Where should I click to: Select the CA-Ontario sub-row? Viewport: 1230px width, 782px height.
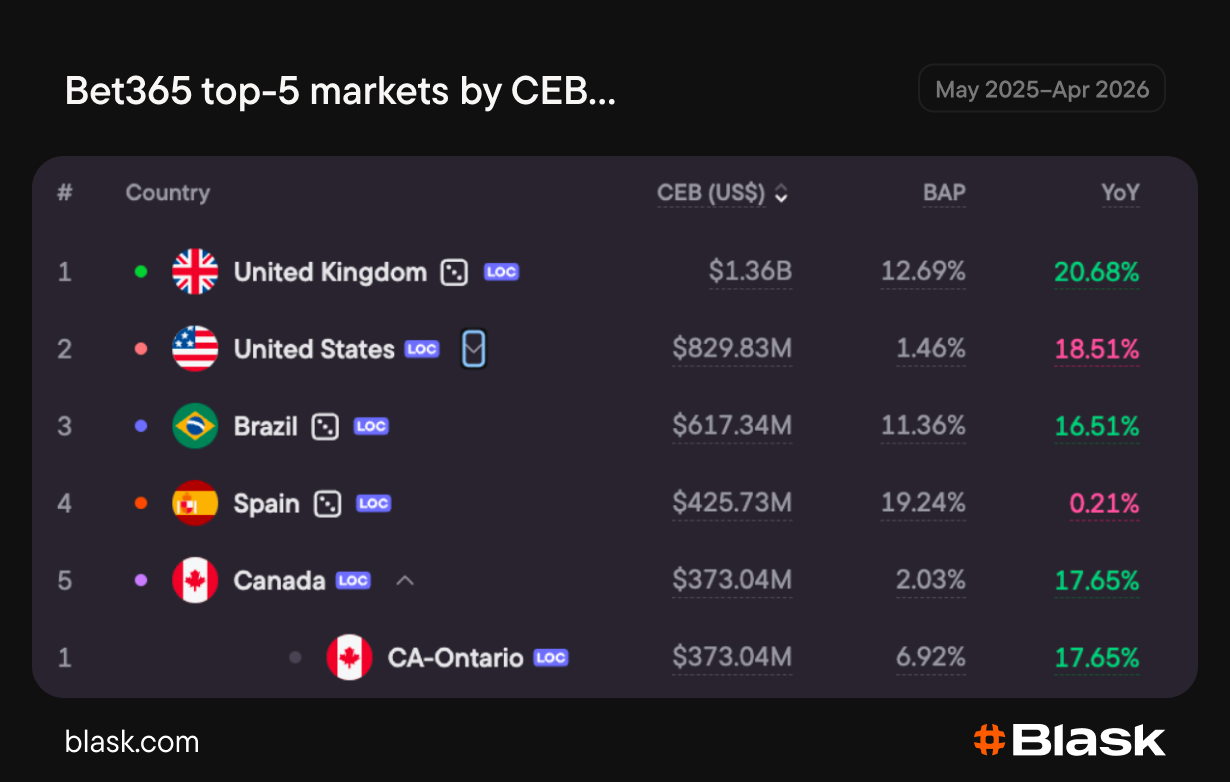pos(614,658)
